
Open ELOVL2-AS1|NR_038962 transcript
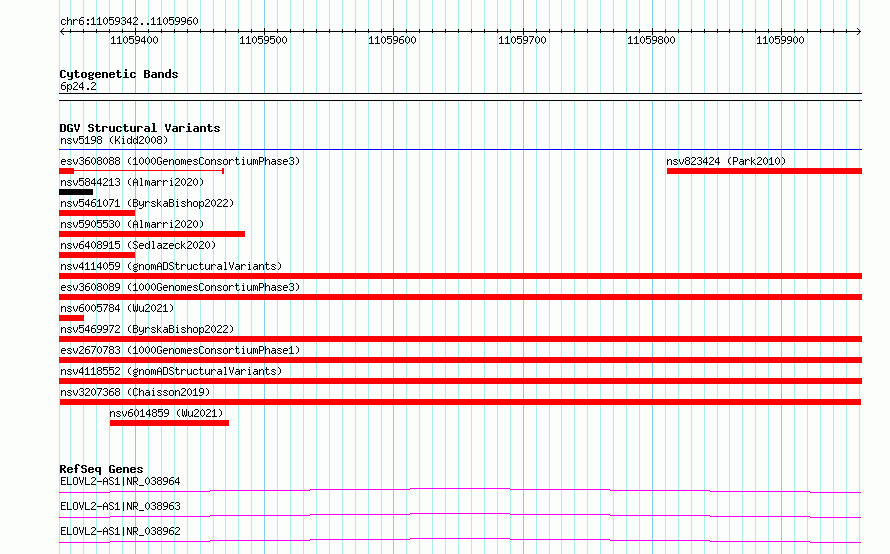pyautogui.click(x=120, y=531)
